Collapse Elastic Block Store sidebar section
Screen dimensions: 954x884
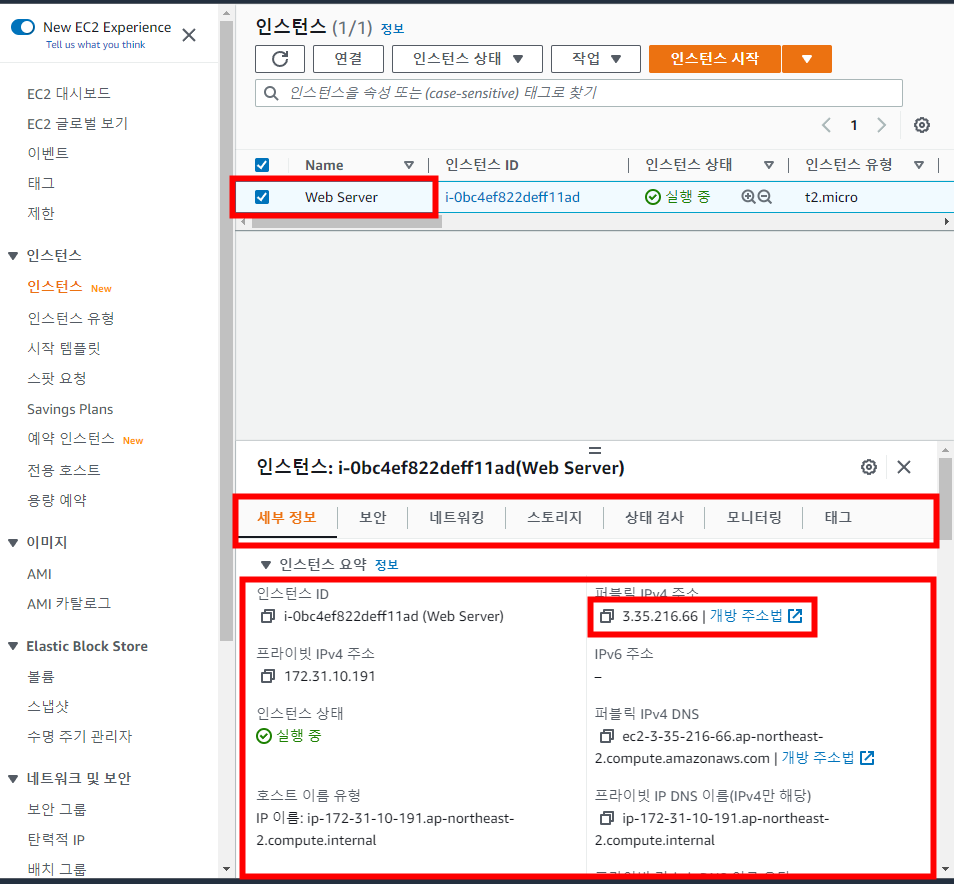point(13,646)
